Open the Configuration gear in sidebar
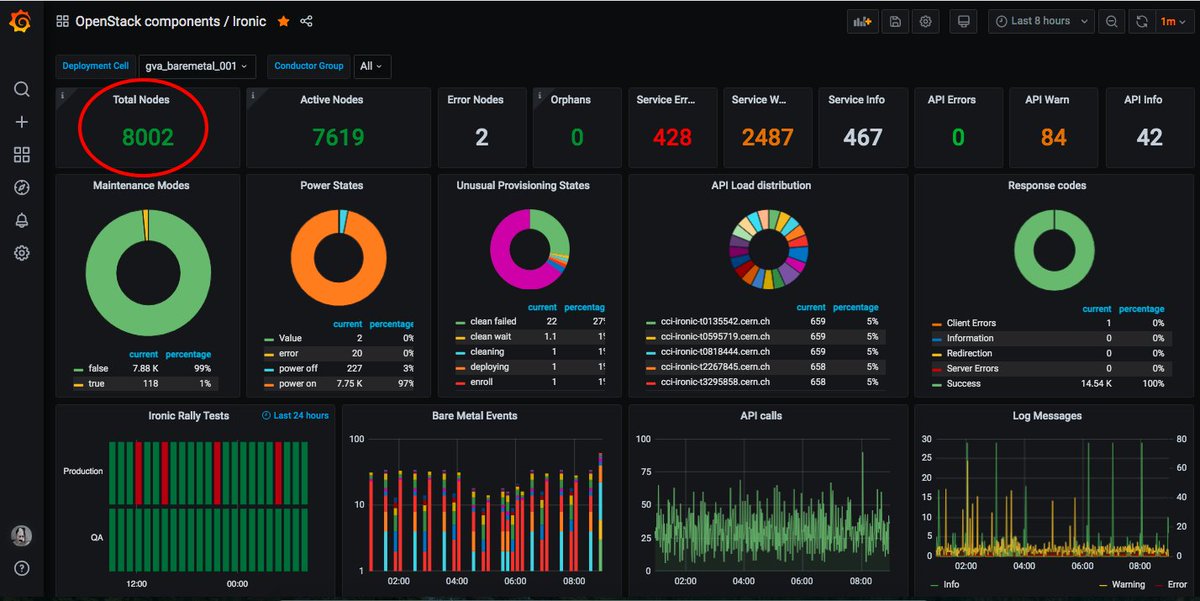This screenshot has height=601, width=1200. coord(21,253)
